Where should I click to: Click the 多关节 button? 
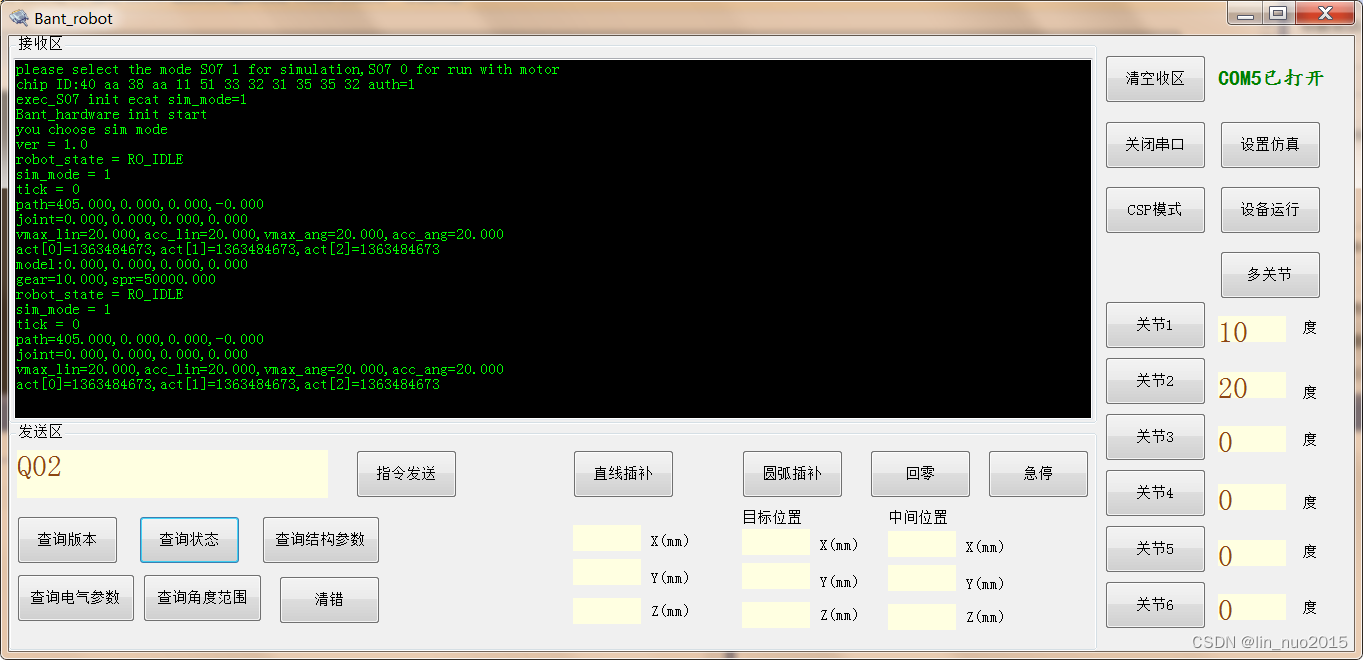[x=1270, y=275]
